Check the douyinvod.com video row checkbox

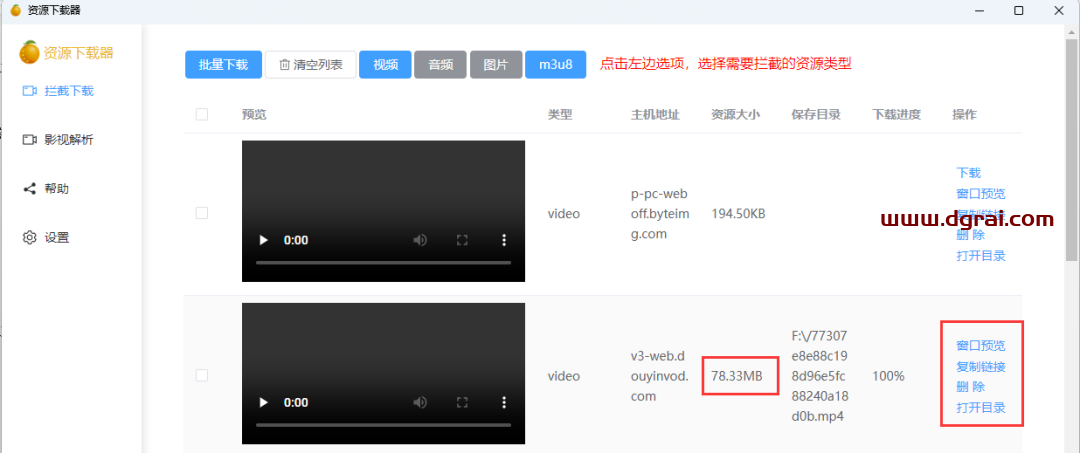point(202,375)
